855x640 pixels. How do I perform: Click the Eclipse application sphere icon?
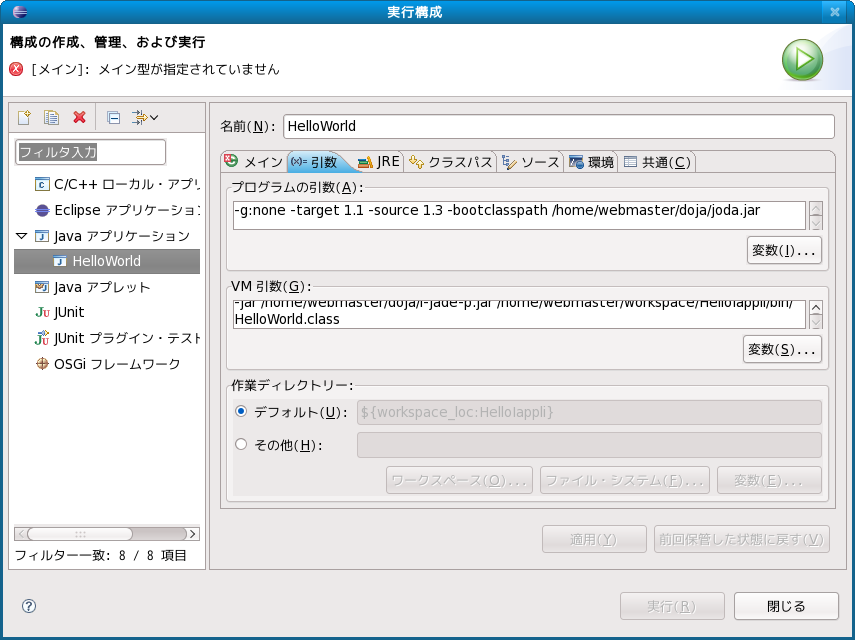[42, 210]
